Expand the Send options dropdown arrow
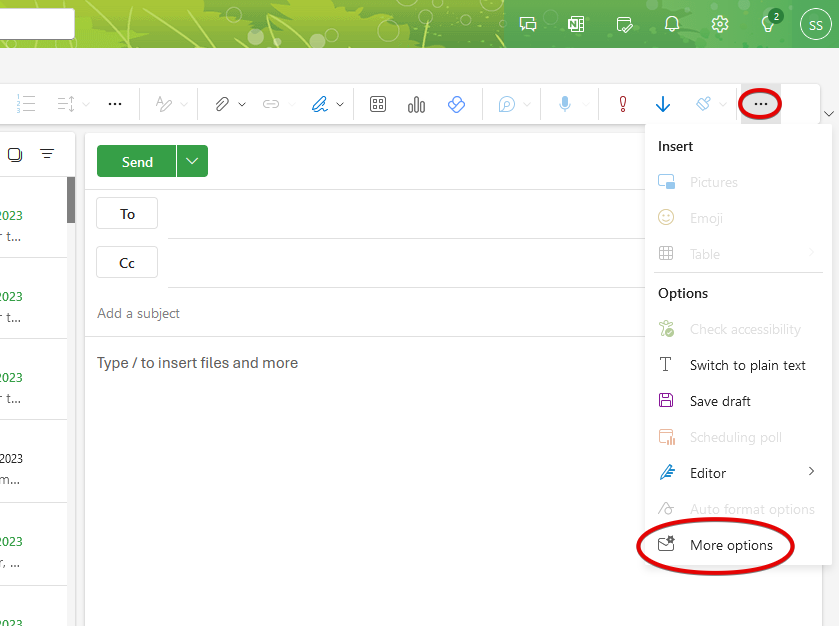839x626 pixels. [192, 161]
